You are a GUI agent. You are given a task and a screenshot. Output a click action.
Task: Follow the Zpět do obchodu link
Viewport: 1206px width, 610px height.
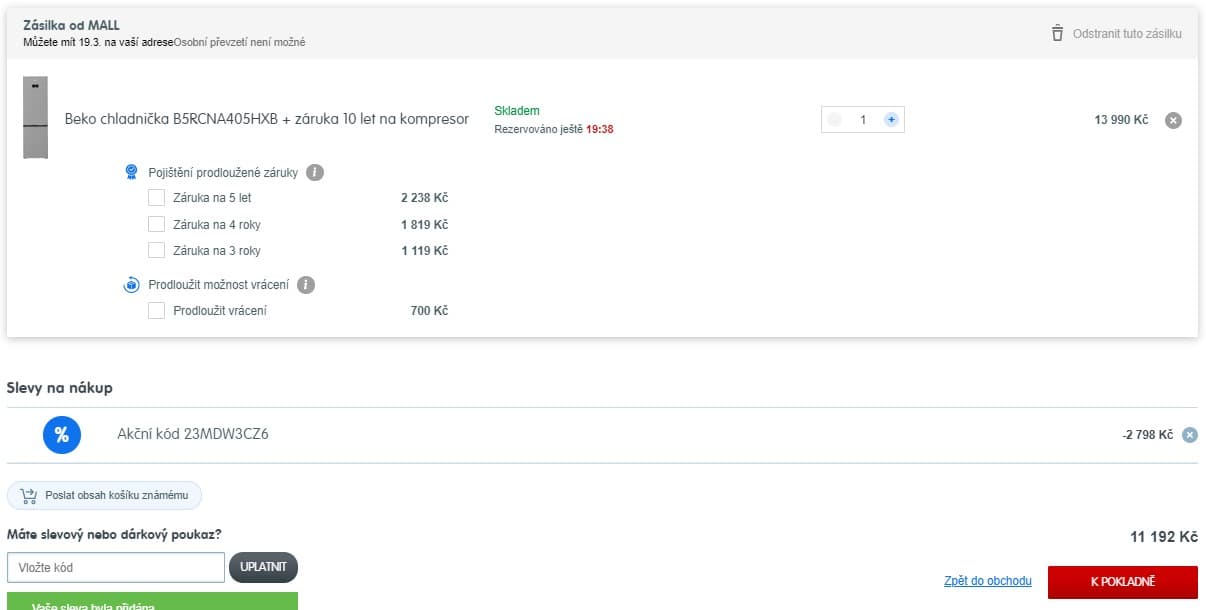(x=988, y=581)
